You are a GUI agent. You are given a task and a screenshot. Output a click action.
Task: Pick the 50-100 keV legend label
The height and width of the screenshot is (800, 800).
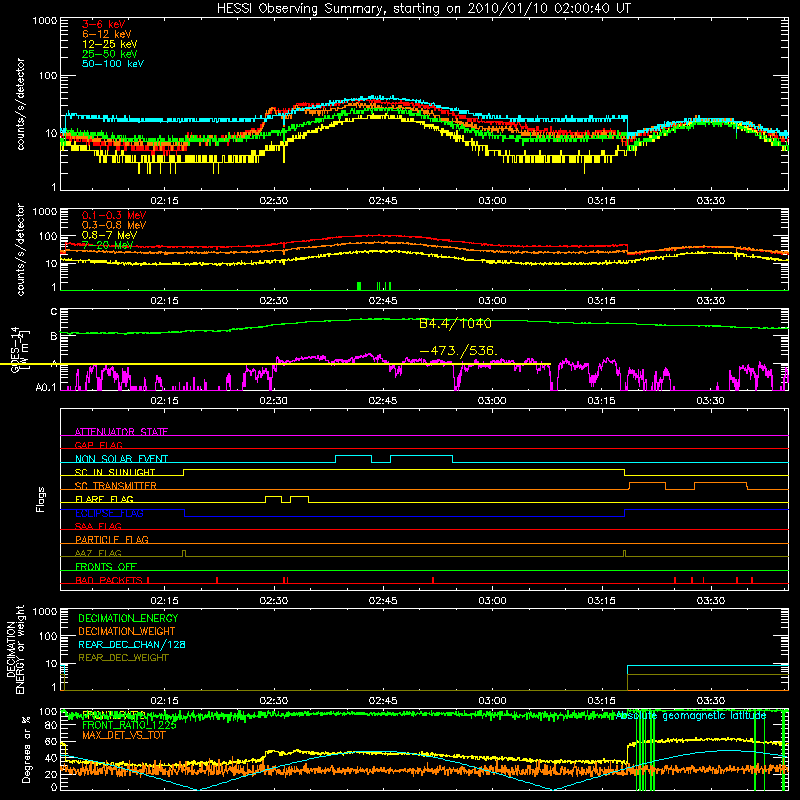(113, 64)
